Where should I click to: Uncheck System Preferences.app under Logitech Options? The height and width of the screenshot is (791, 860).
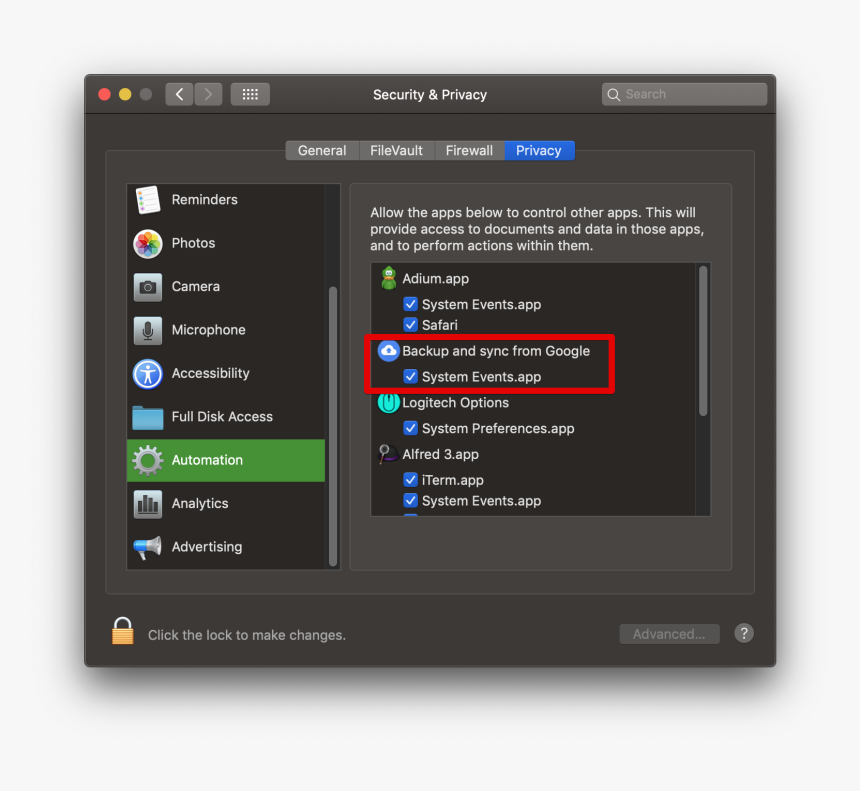point(411,428)
